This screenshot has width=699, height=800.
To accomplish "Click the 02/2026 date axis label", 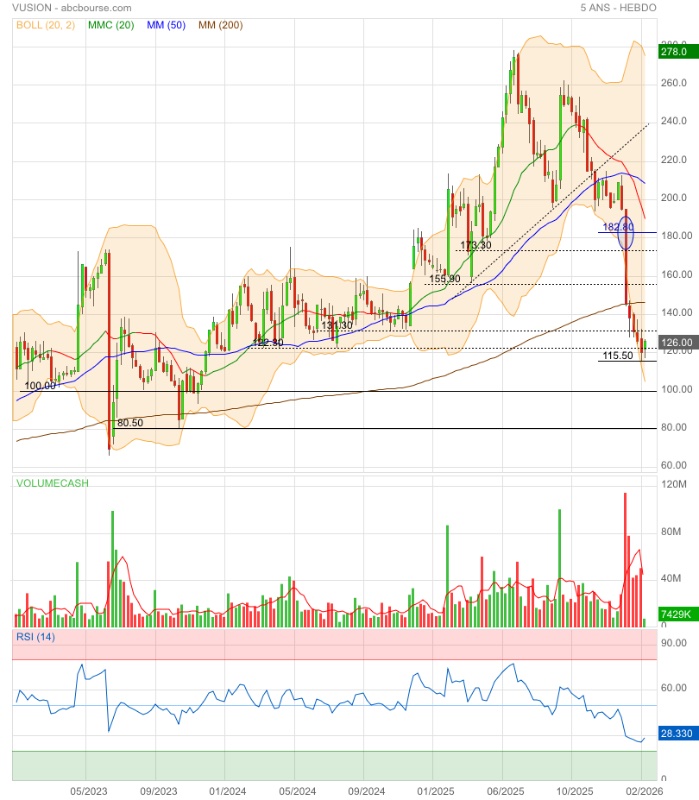I will point(644,791).
